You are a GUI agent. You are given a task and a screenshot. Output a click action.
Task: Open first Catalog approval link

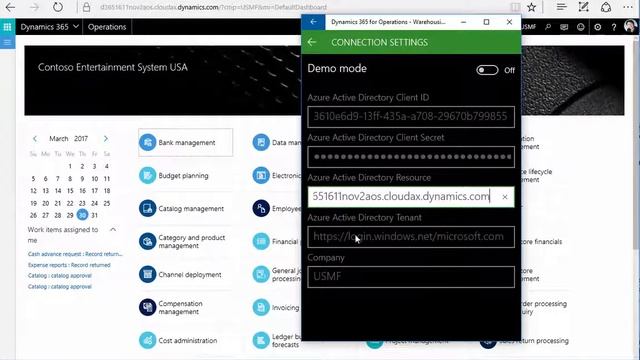coord(60,276)
